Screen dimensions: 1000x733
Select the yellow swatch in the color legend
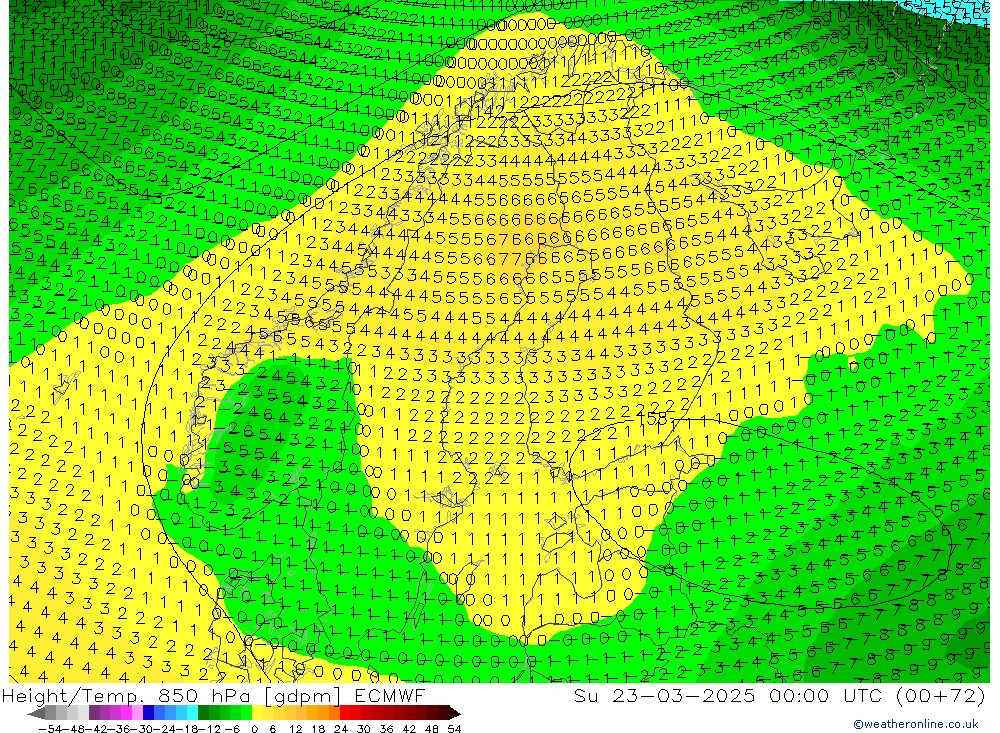tap(257, 713)
